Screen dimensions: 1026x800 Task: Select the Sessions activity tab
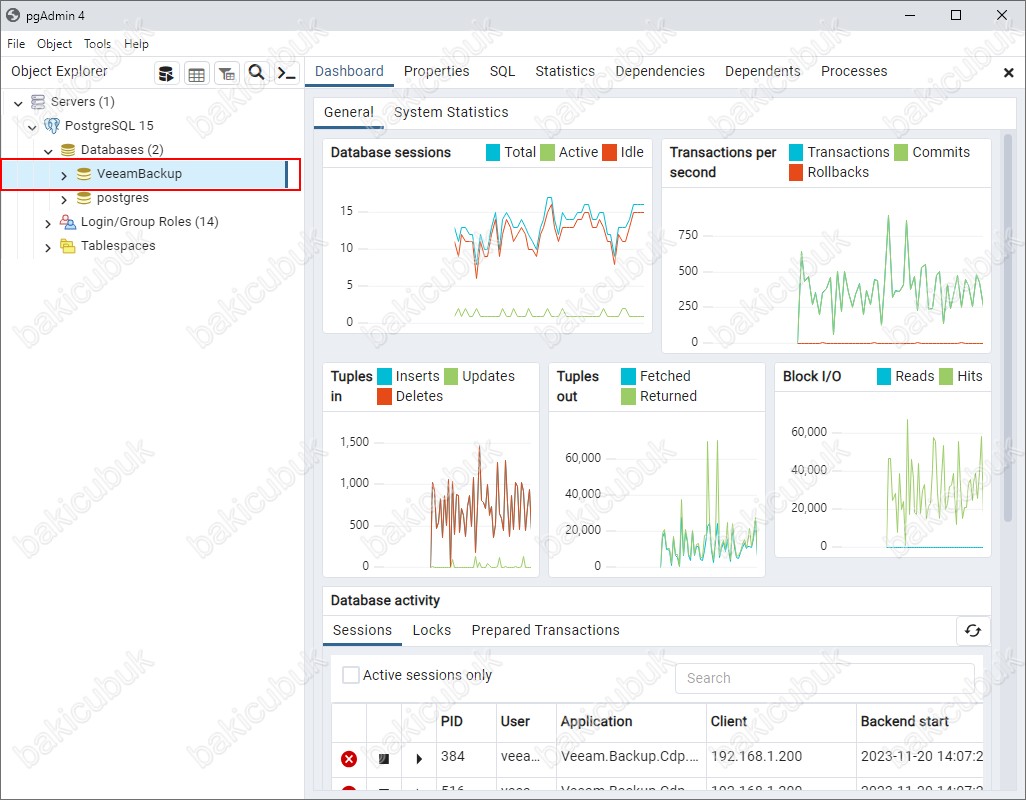coord(363,630)
